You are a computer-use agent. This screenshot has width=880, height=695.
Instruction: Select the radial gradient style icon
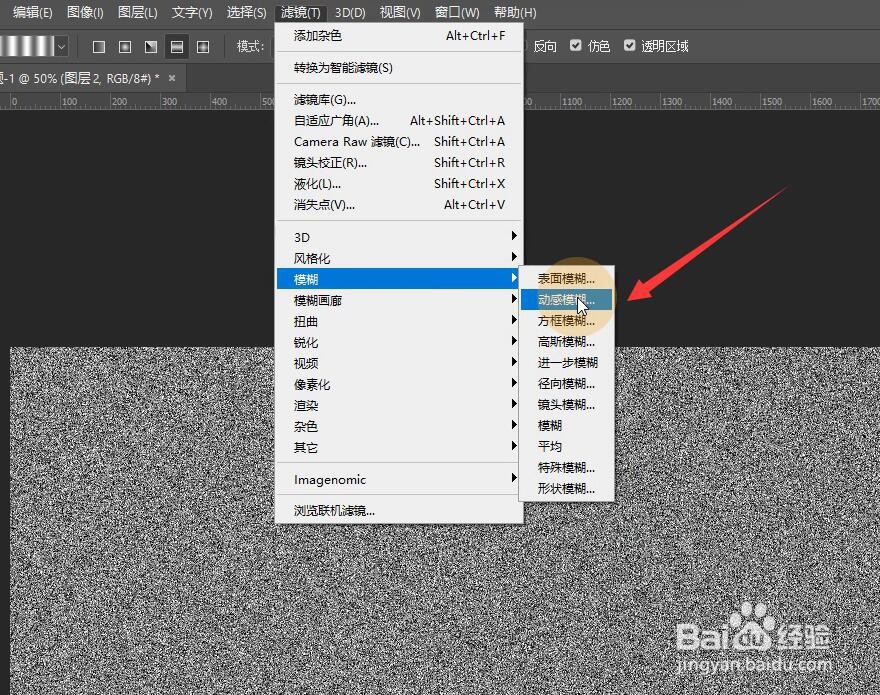(122, 46)
